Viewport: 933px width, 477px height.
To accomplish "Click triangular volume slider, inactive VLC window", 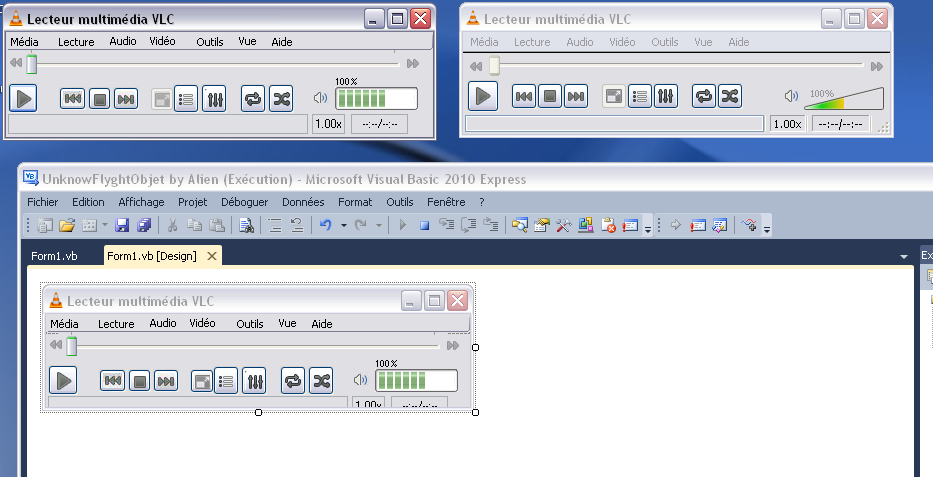I will pyautogui.click(x=844, y=99).
